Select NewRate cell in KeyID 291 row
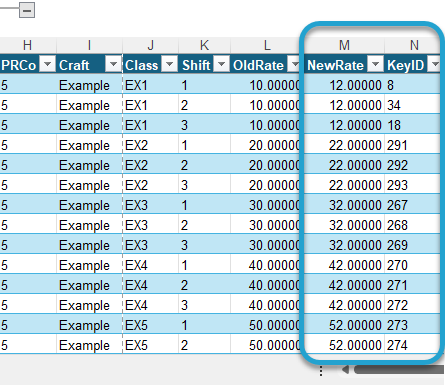Screen dimensions: 445x385 coord(344,144)
